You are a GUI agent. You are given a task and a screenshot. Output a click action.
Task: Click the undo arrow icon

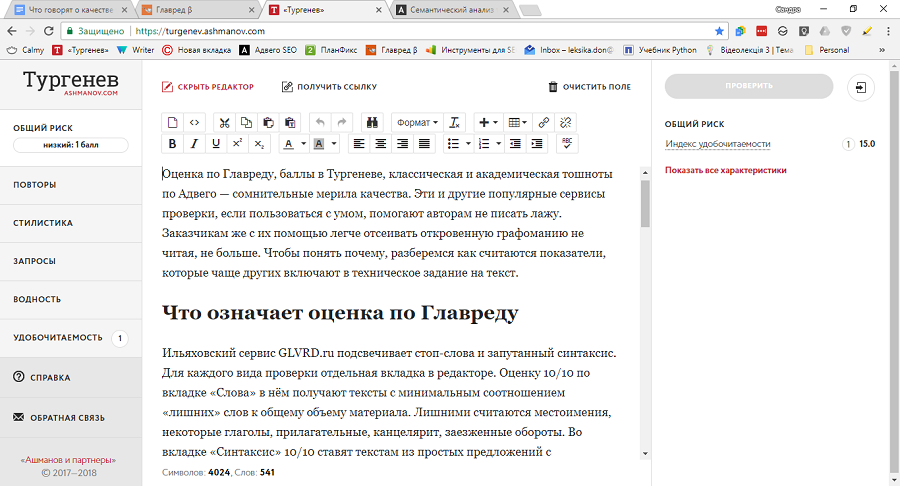pyautogui.click(x=320, y=122)
